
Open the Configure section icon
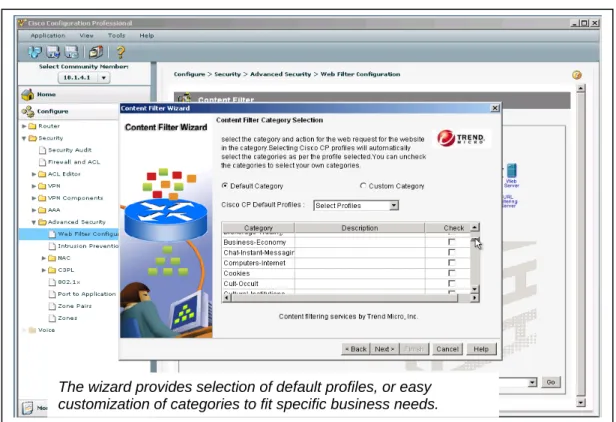tap(28, 112)
